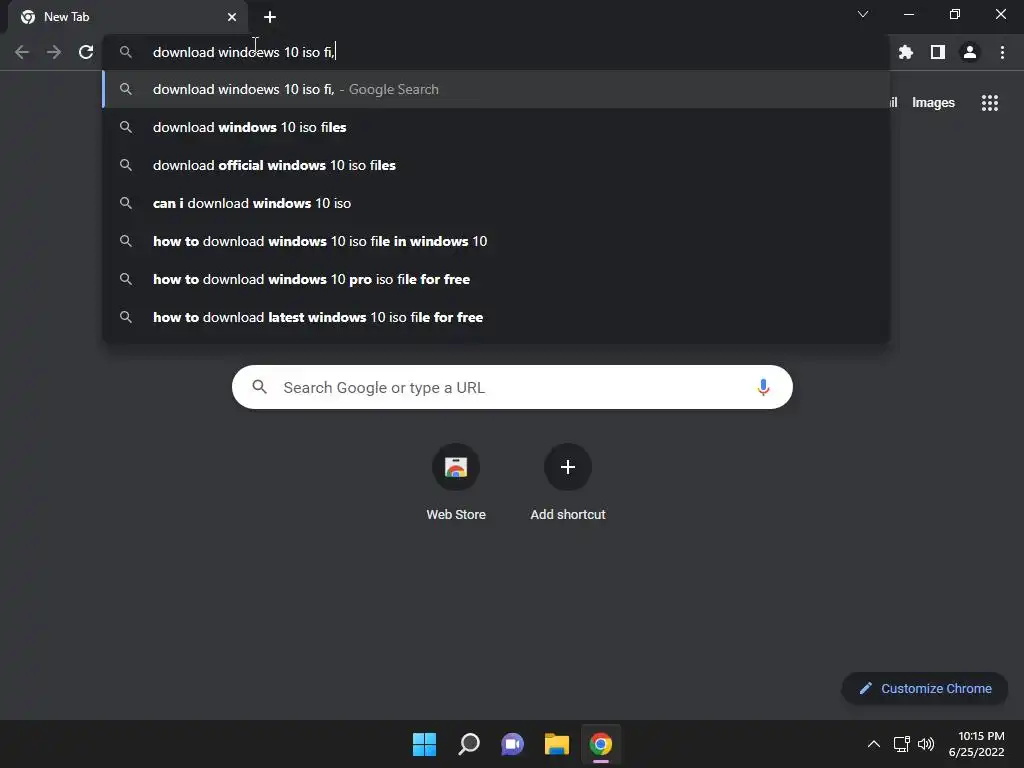This screenshot has height=768, width=1024.
Task: Open the network tray icon
Action: [902, 744]
